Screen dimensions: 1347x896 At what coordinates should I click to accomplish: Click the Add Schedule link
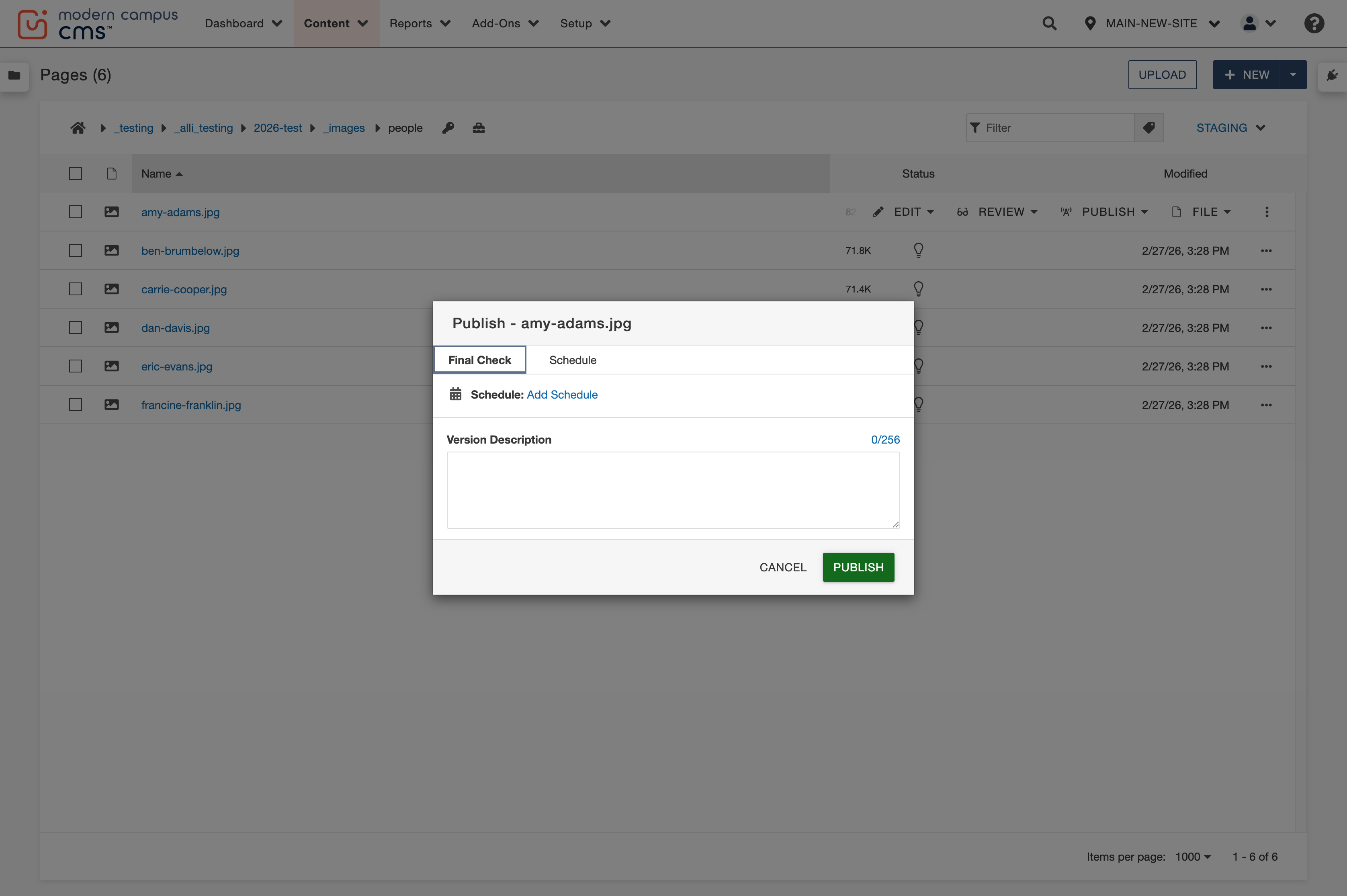click(562, 395)
